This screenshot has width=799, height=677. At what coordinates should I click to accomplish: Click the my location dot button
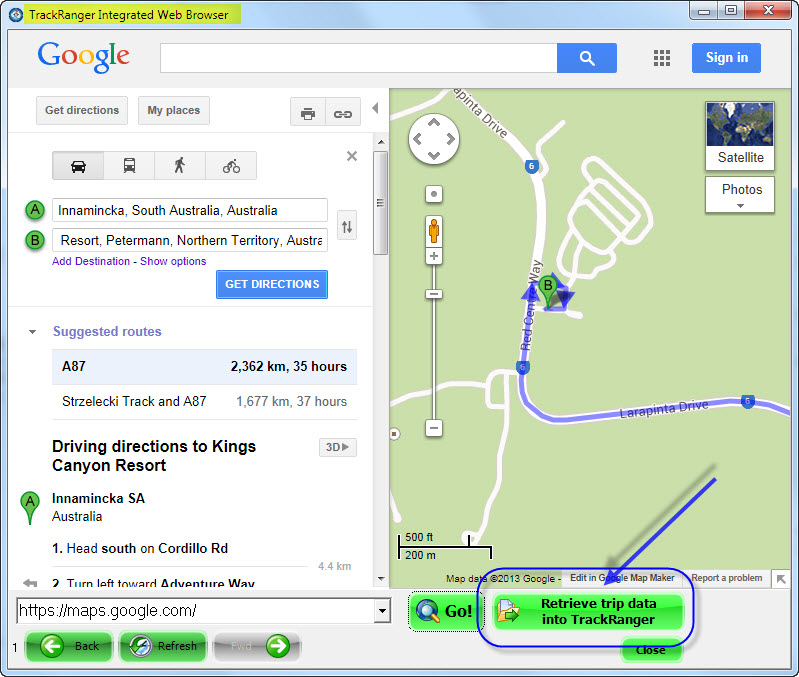(x=434, y=194)
